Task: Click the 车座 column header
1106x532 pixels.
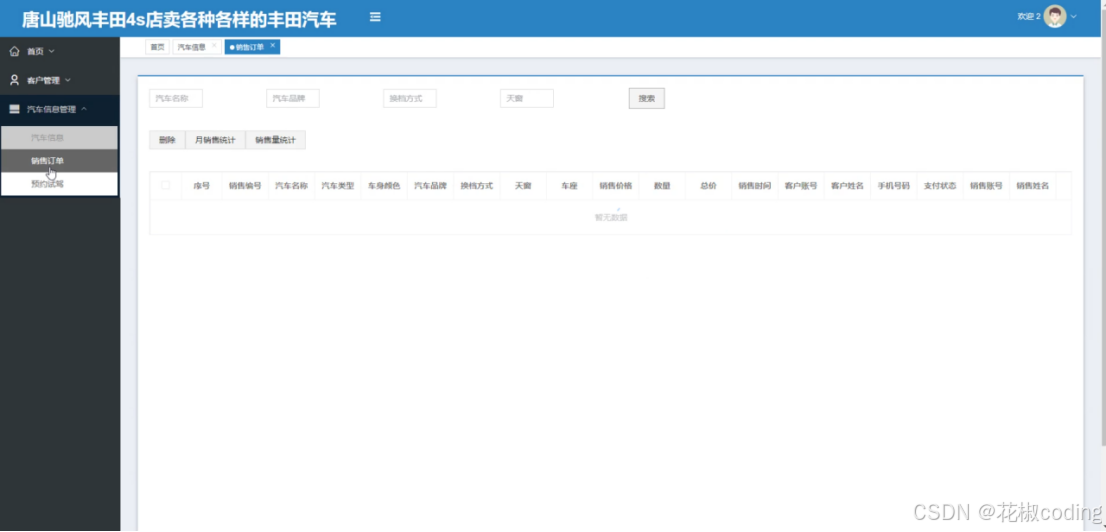Action: pos(569,186)
